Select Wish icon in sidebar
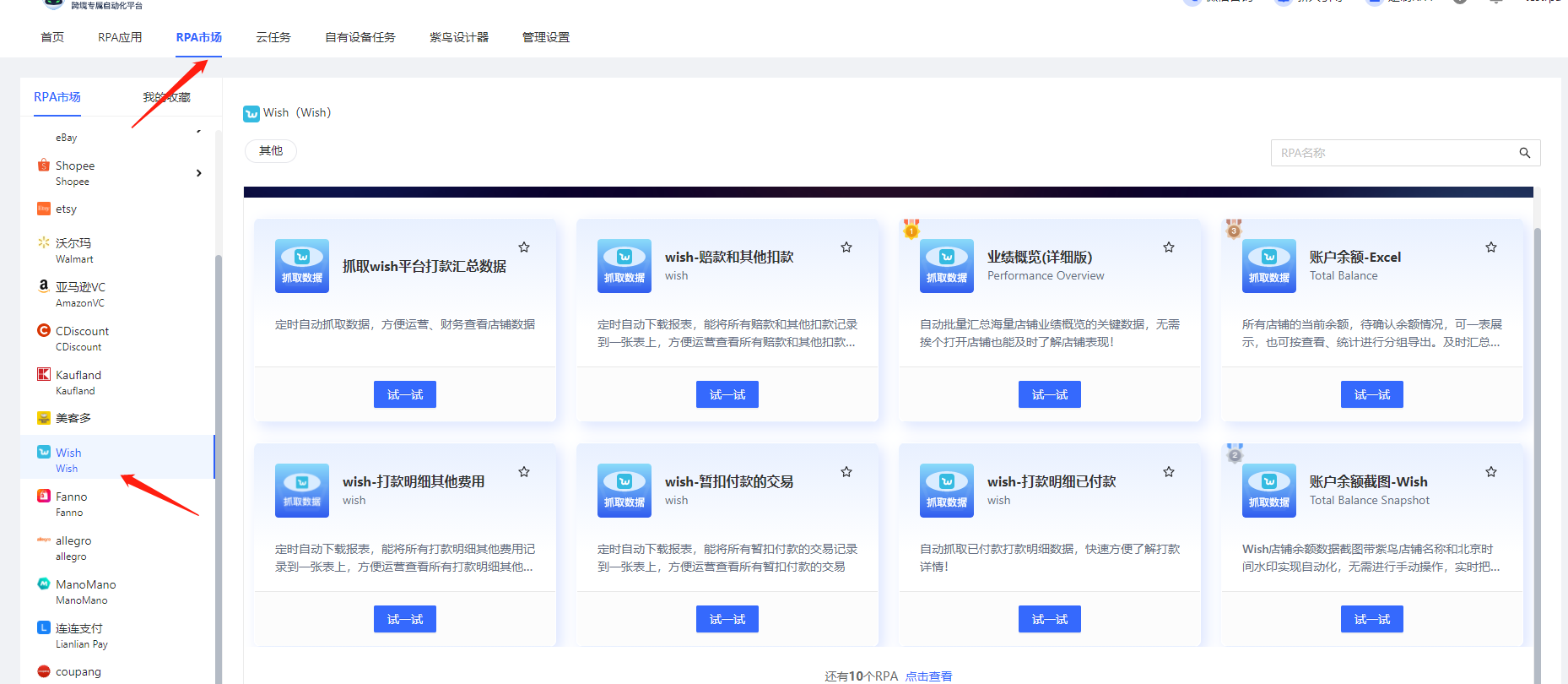Image resolution: width=1568 pixels, height=684 pixels. click(x=44, y=452)
